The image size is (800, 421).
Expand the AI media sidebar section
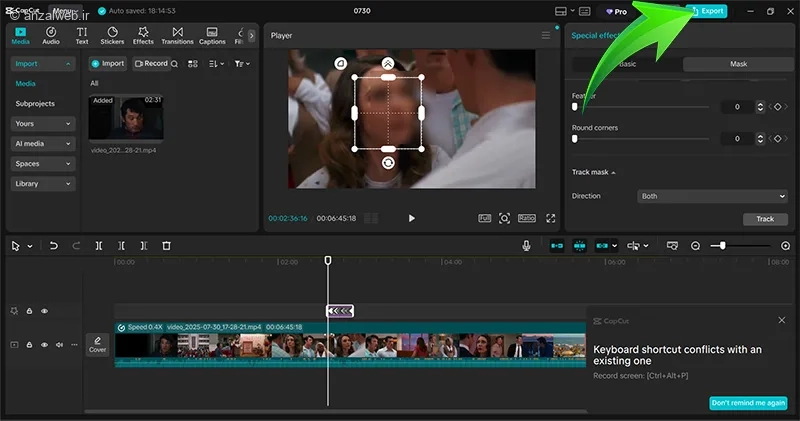point(42,144)
